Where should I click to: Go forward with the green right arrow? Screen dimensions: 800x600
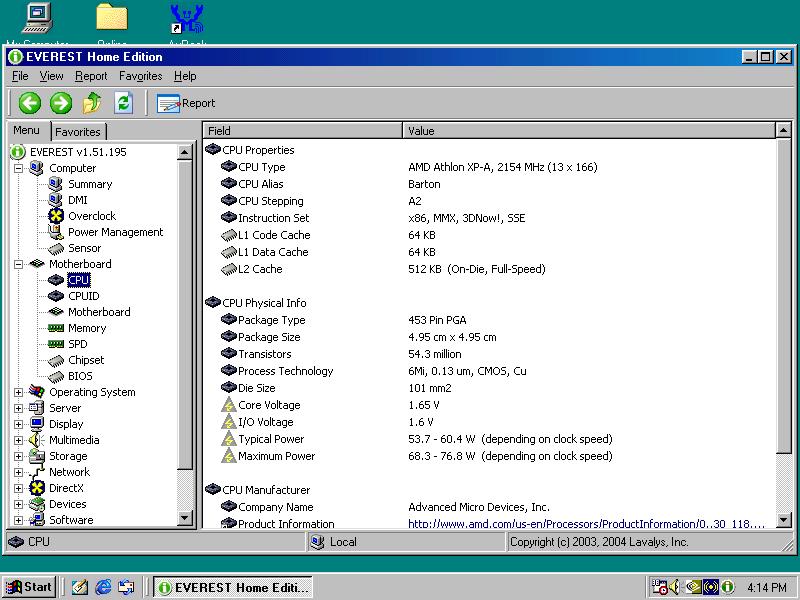pos(61,103)
